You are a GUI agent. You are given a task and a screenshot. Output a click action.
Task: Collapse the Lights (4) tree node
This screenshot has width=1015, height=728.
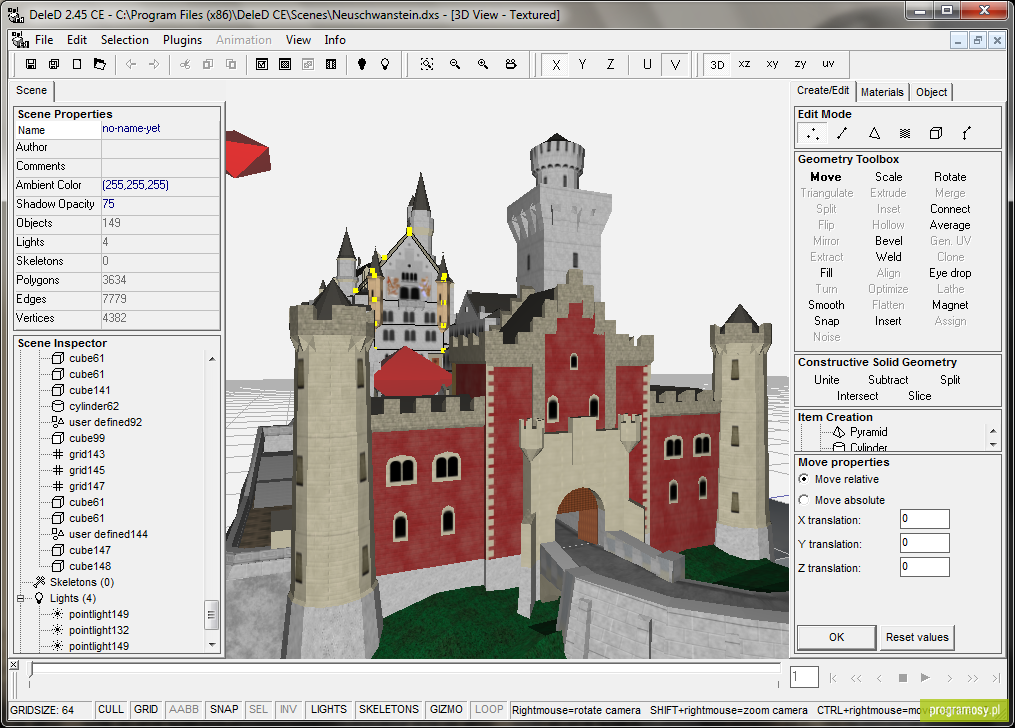point(21,599)
